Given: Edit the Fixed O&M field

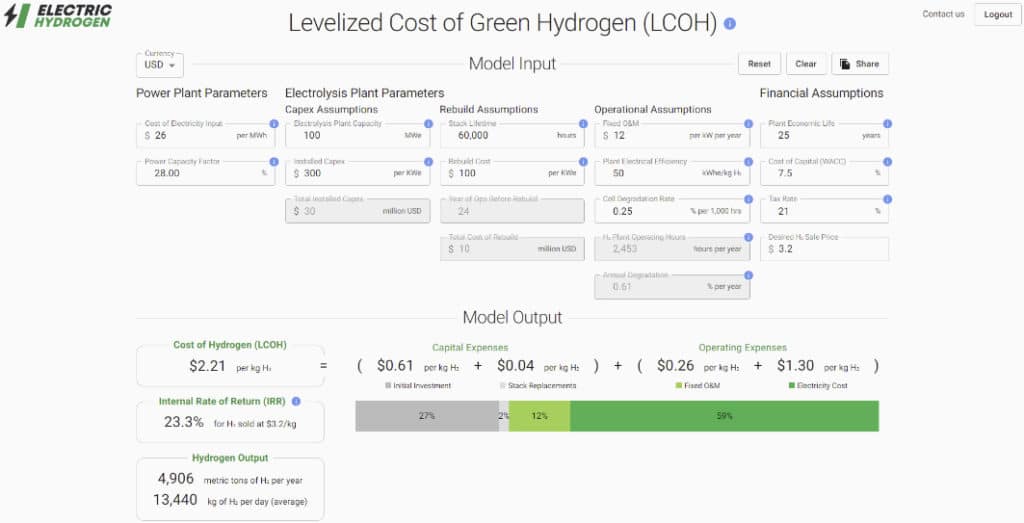Looking at the screenshot, I should tap(672, 135).
